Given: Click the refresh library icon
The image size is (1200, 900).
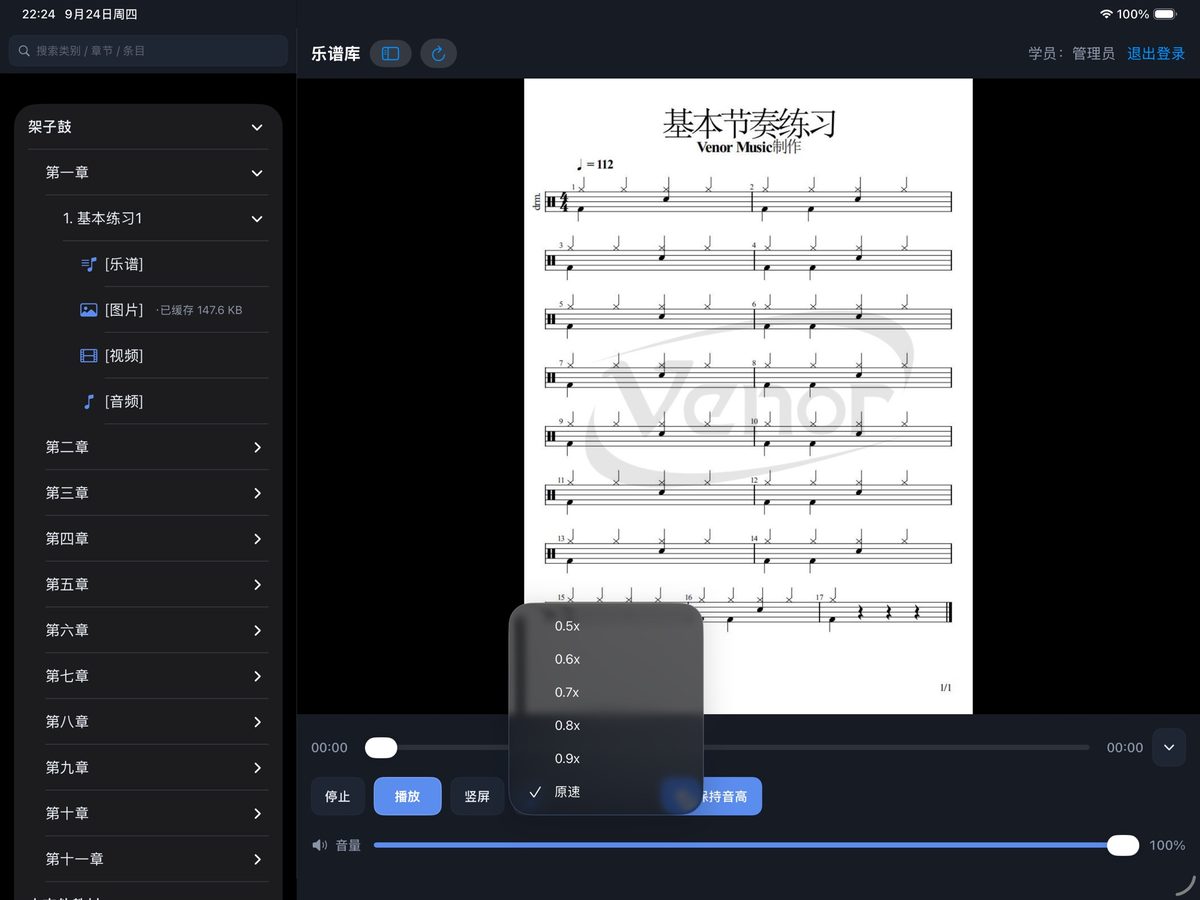Looking at the screenshot, I should coord(438,54).
